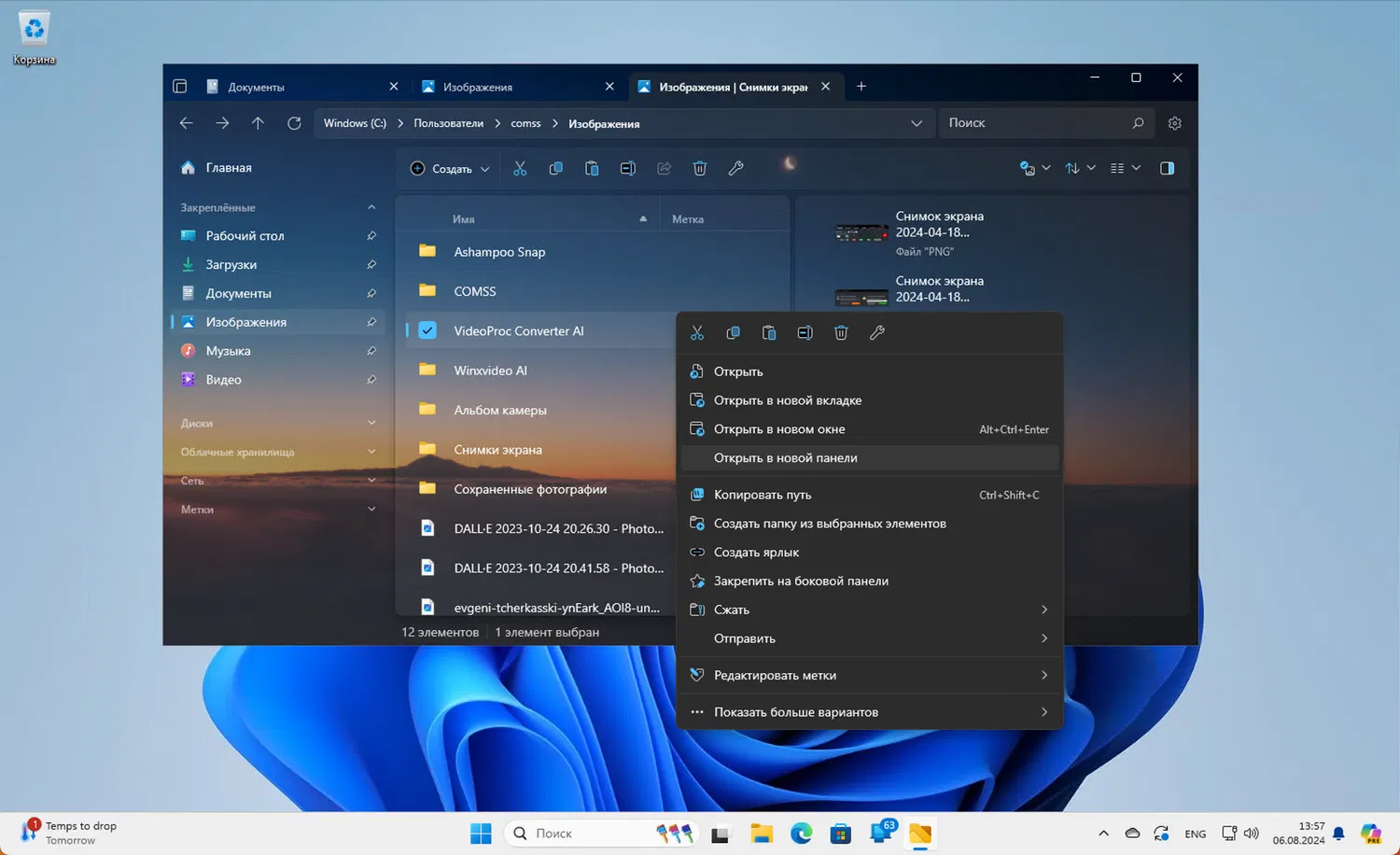
Task: Click 'Копировать путь' in the context menu
Action: click(762, 495)
